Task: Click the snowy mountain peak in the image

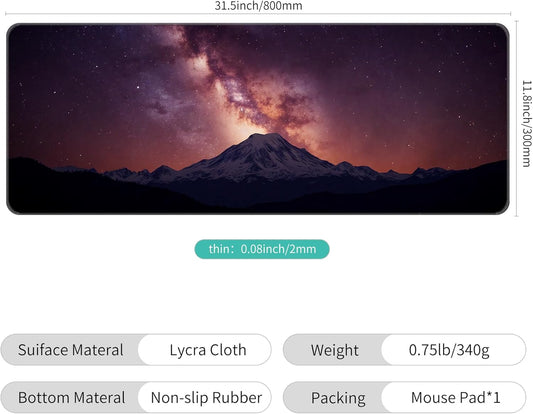Action: click(x=263, y=141)
